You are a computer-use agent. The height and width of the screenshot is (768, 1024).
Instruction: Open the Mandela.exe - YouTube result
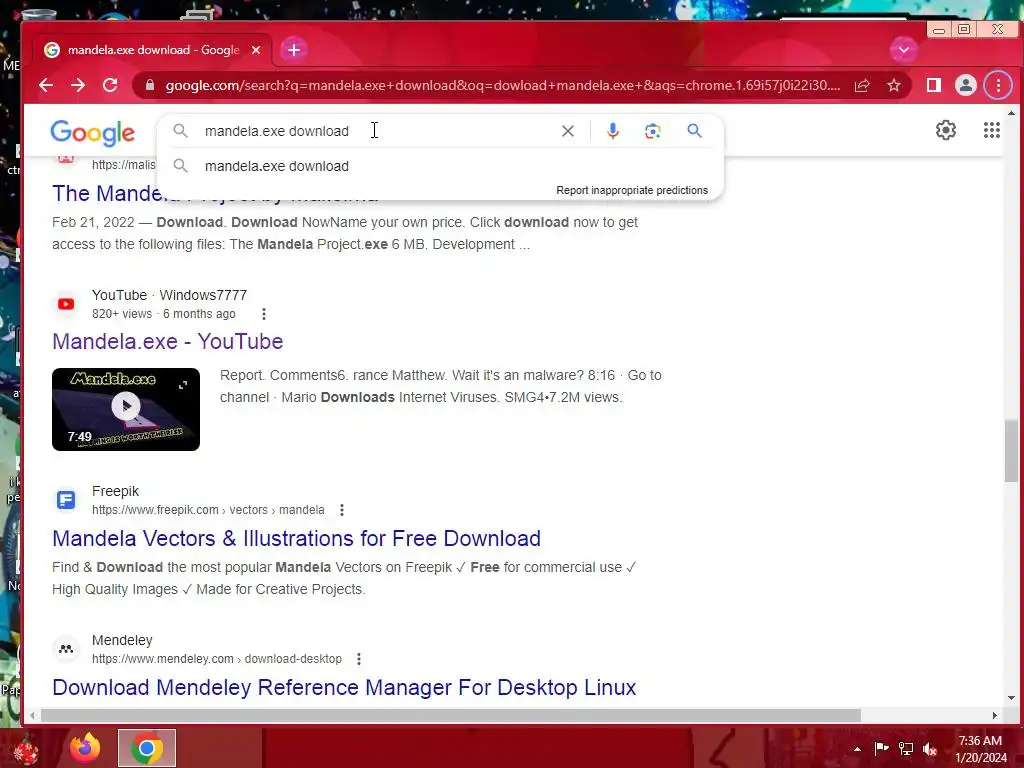tap(167, 342)
